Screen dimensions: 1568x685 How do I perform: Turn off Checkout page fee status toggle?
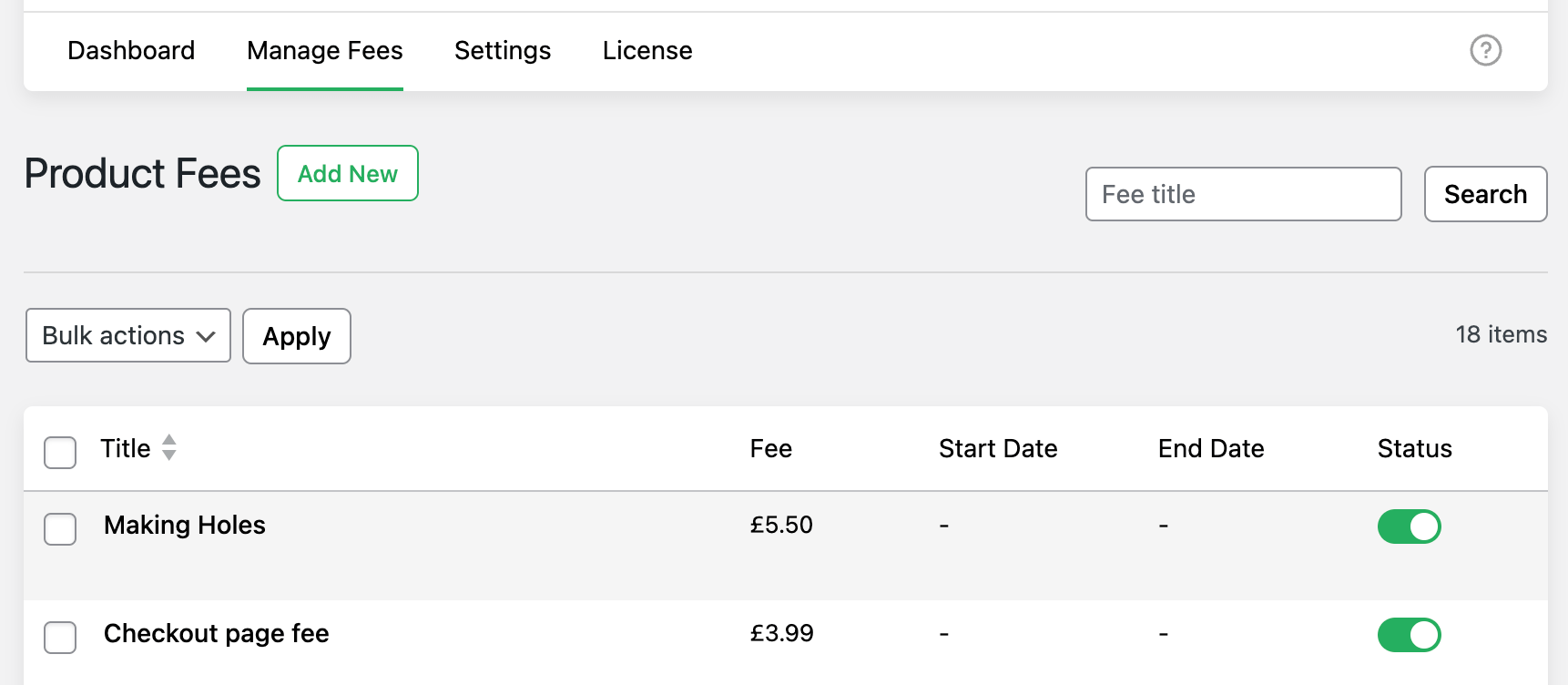[1409, 635]
